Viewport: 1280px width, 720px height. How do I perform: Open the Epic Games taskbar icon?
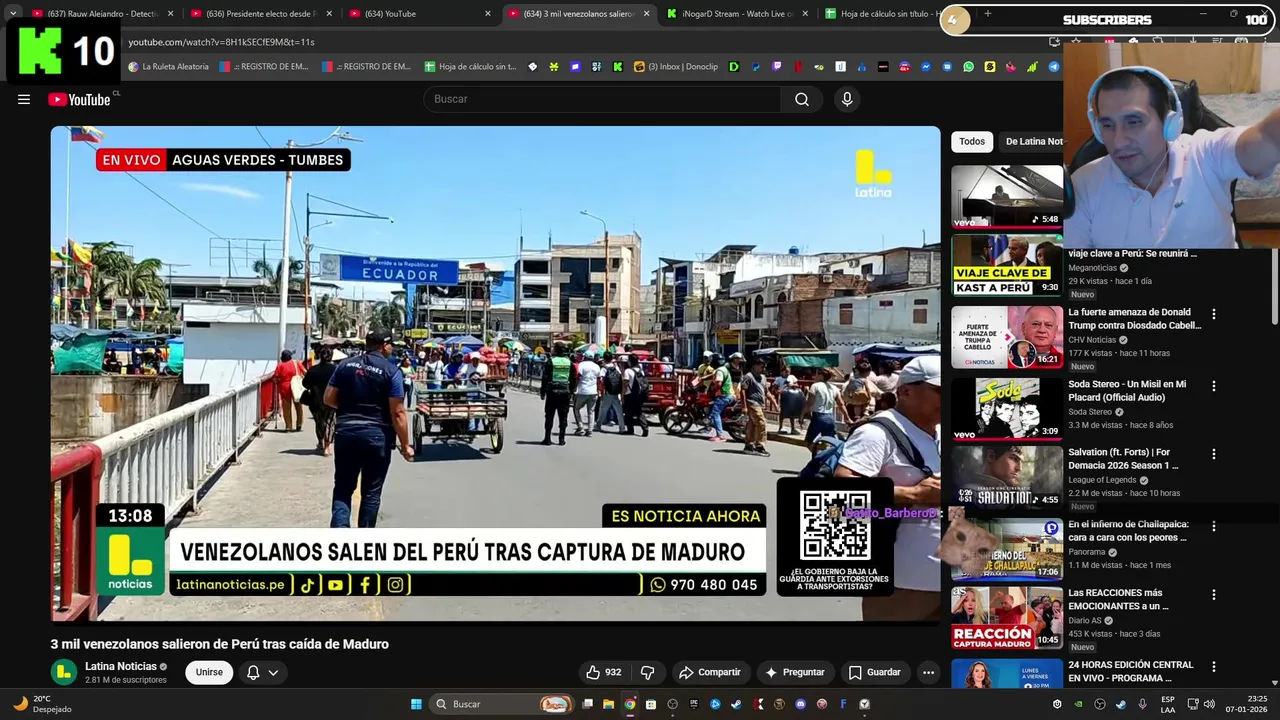[694, 704]
